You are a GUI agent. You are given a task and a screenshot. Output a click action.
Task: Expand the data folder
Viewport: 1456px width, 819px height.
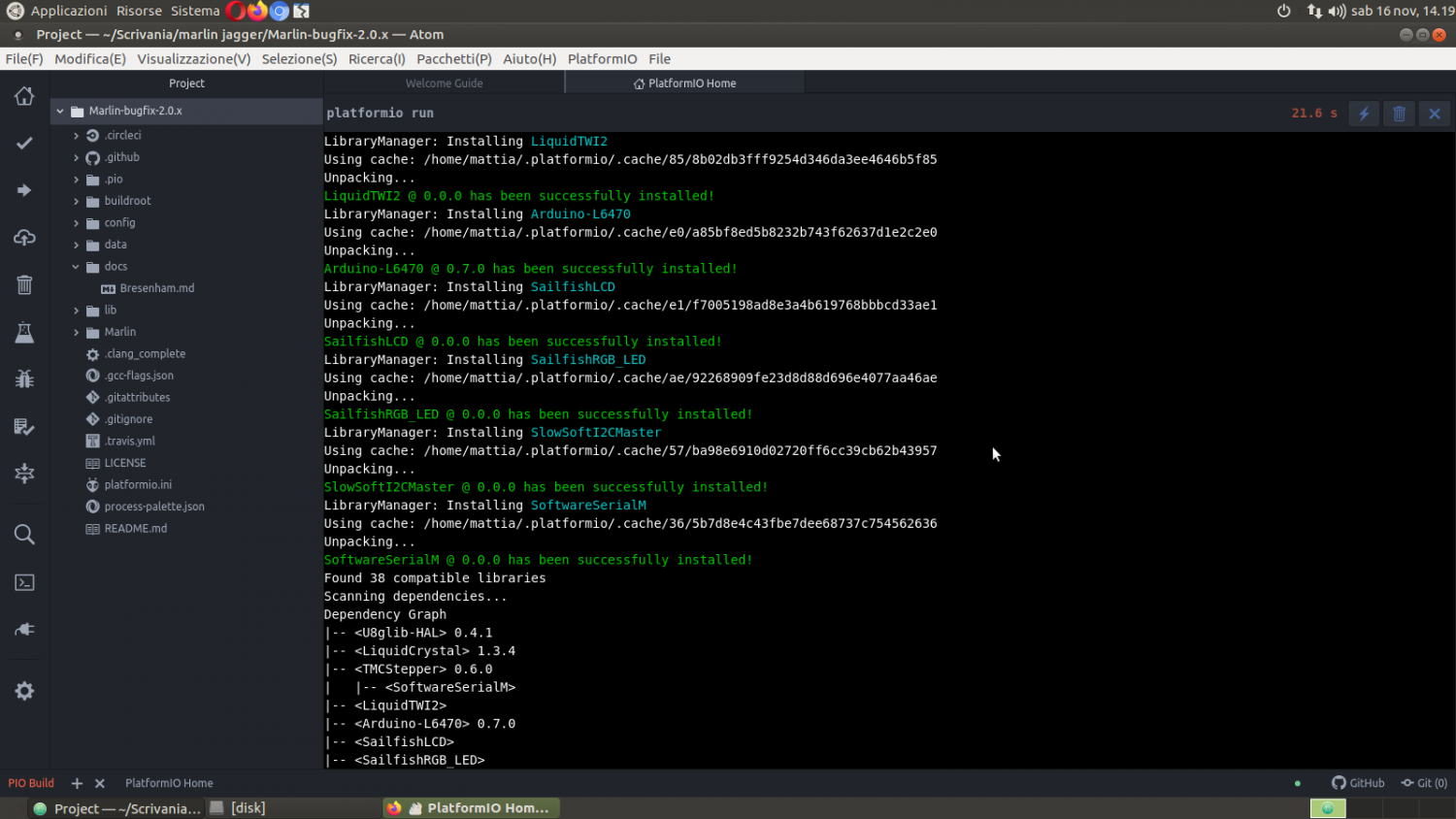point(77,245)
